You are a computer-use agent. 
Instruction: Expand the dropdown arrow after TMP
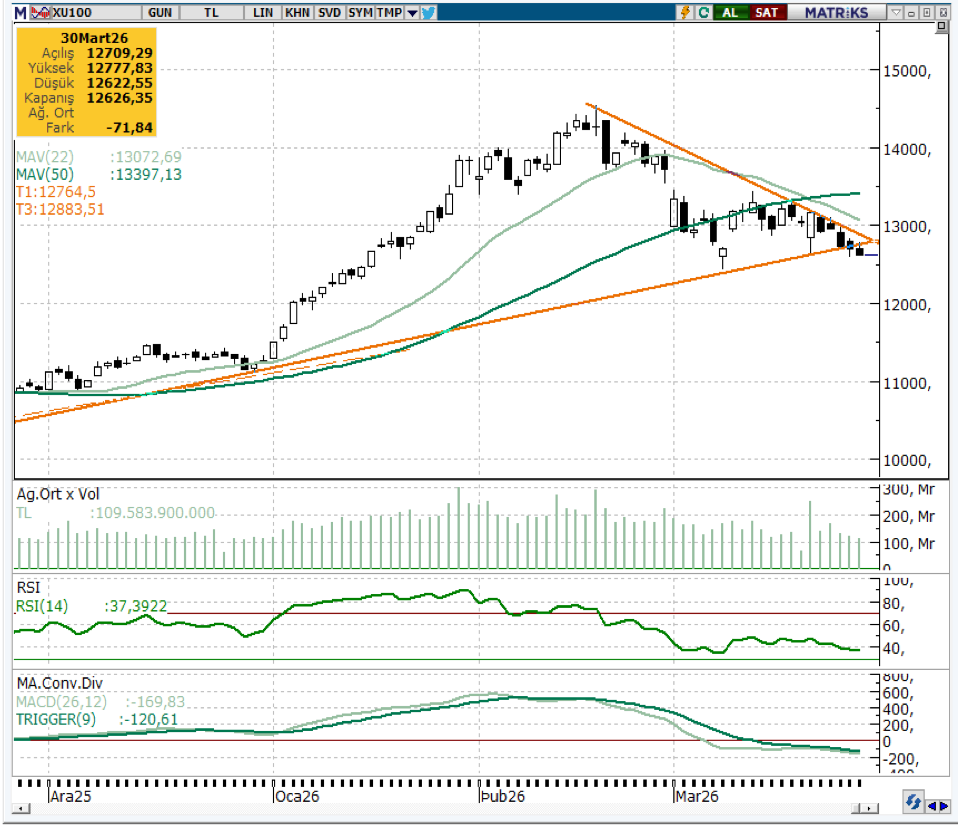(x=411, y=12)
